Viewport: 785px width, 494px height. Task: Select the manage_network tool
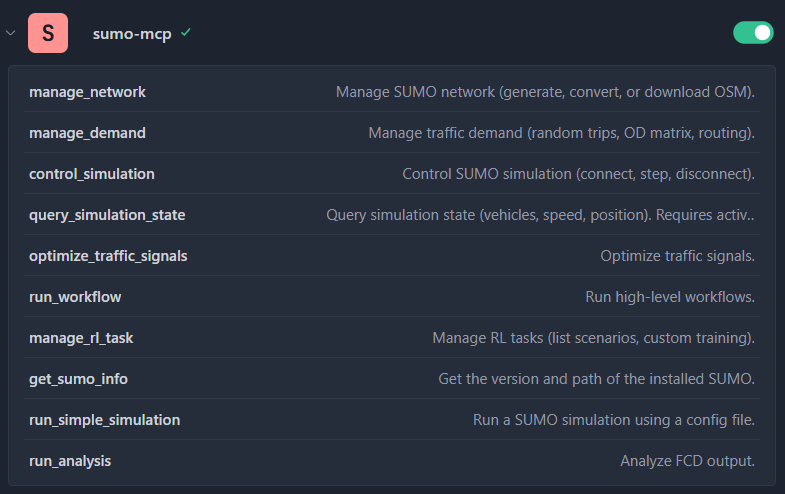coord(87,92)
